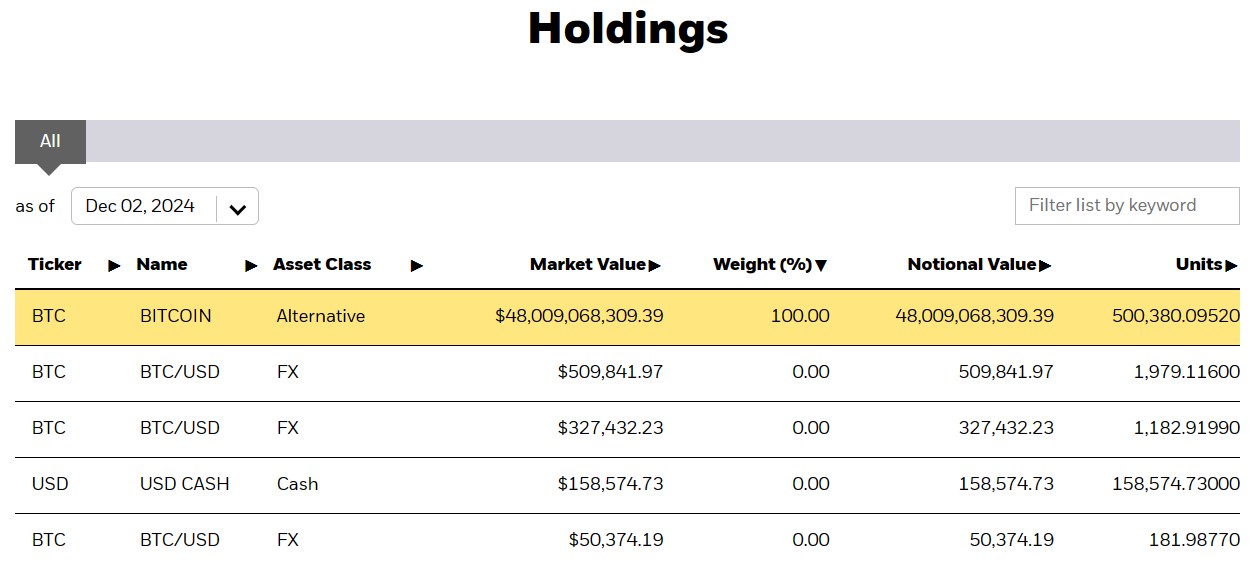1254x567 pixels.
Task: Toggle Weight (%) descending sort arrow
Action: 821,266
